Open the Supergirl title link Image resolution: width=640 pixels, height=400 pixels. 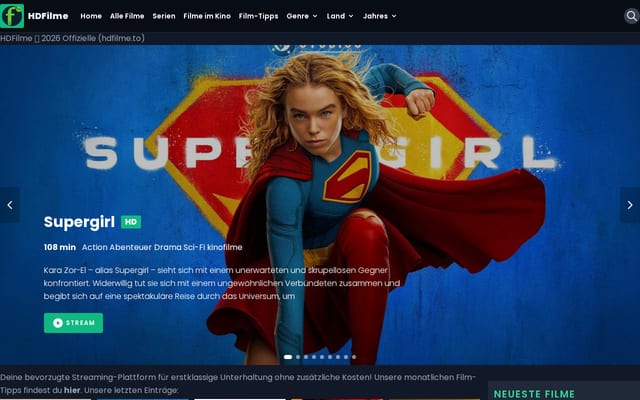click(x=79, y=222)
